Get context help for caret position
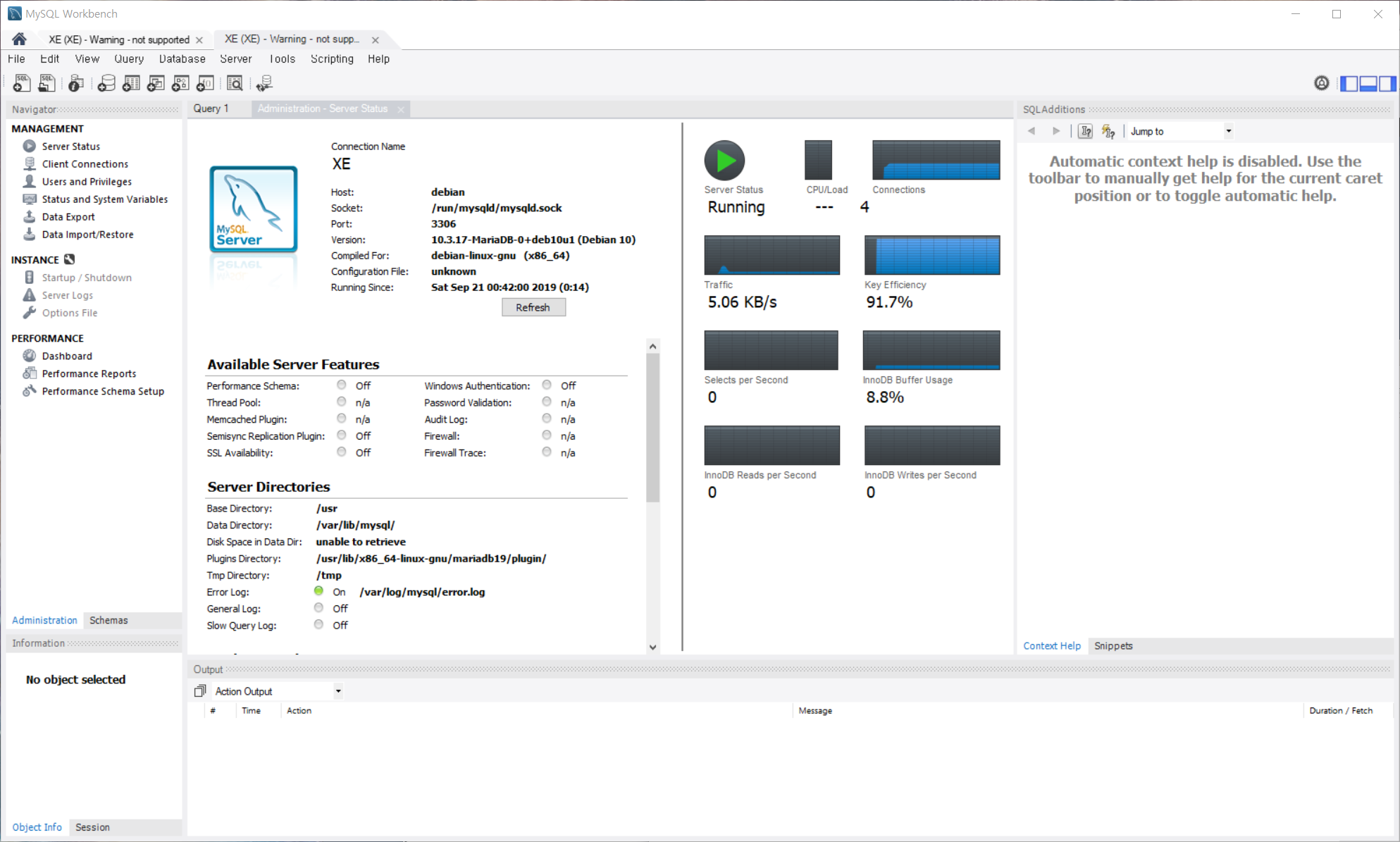Screen dimensions: 1400x842 [1085, 131]
